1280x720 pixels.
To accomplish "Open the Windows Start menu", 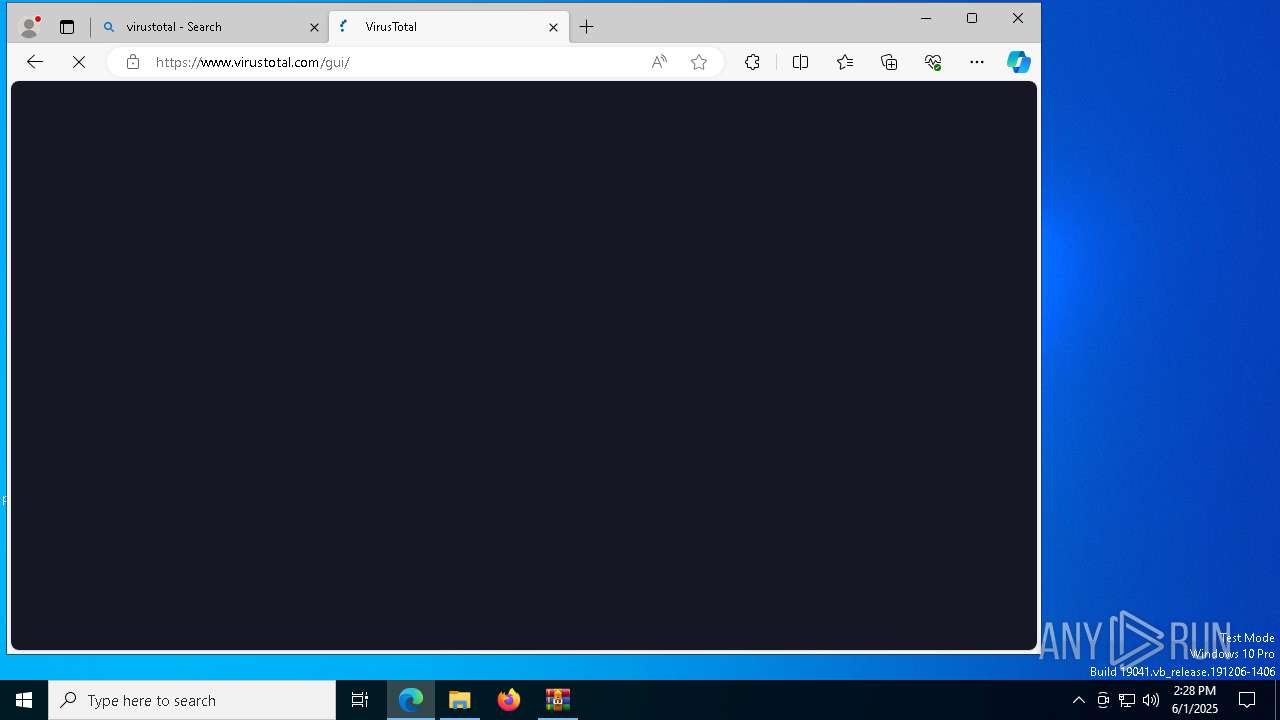I will (24, 700).
